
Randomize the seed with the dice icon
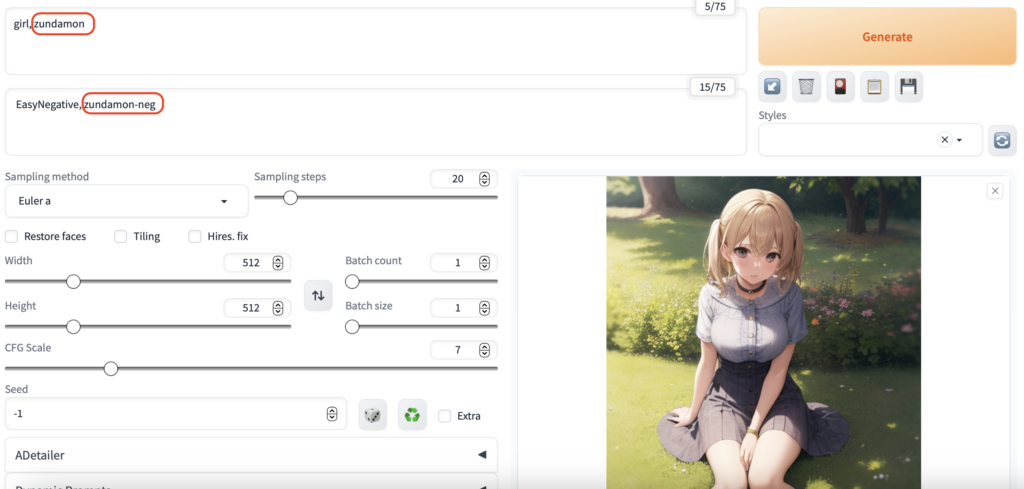coord(372,415)
